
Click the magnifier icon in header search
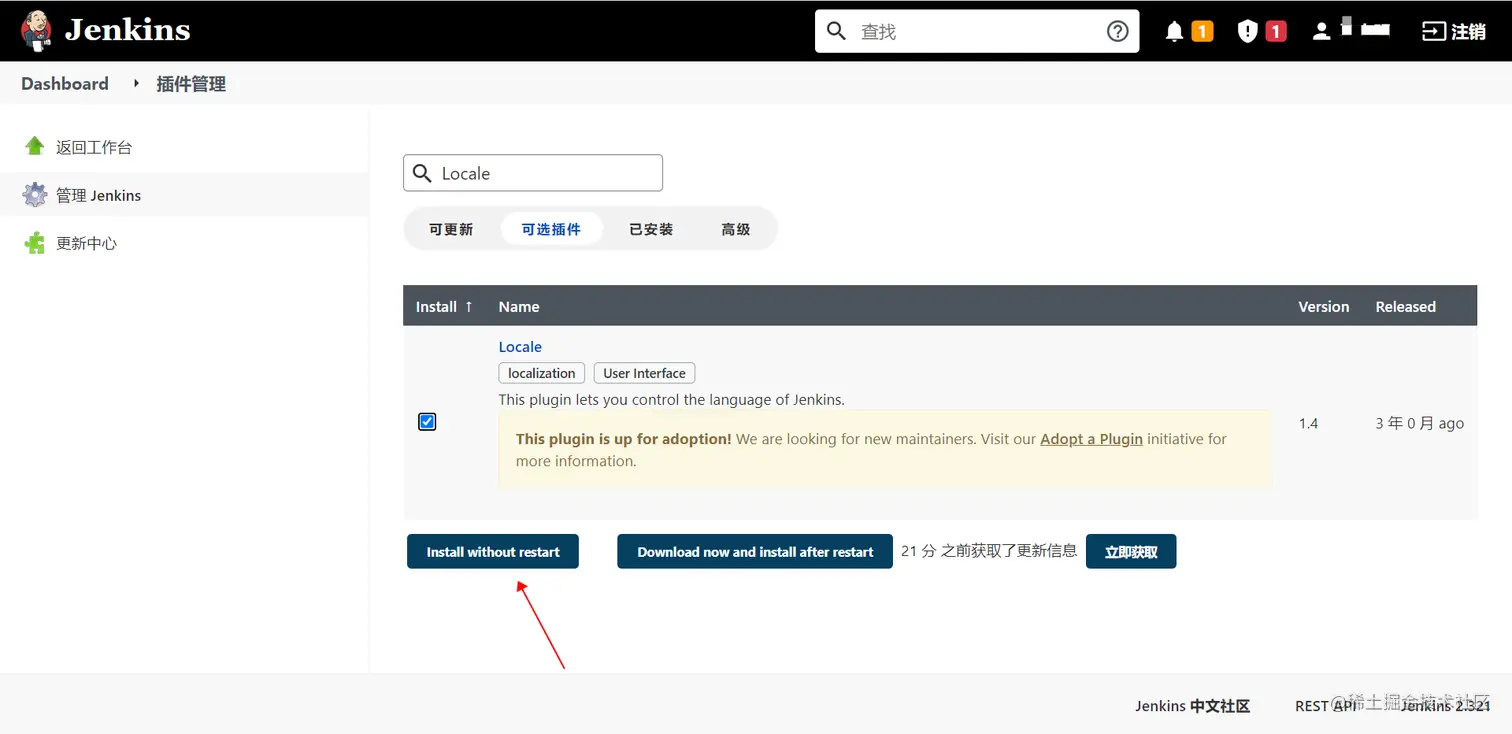836,31
